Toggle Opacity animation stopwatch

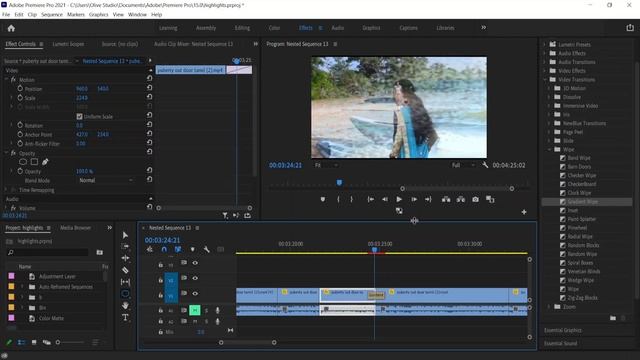pyautogui.click(x=20, y=171)
